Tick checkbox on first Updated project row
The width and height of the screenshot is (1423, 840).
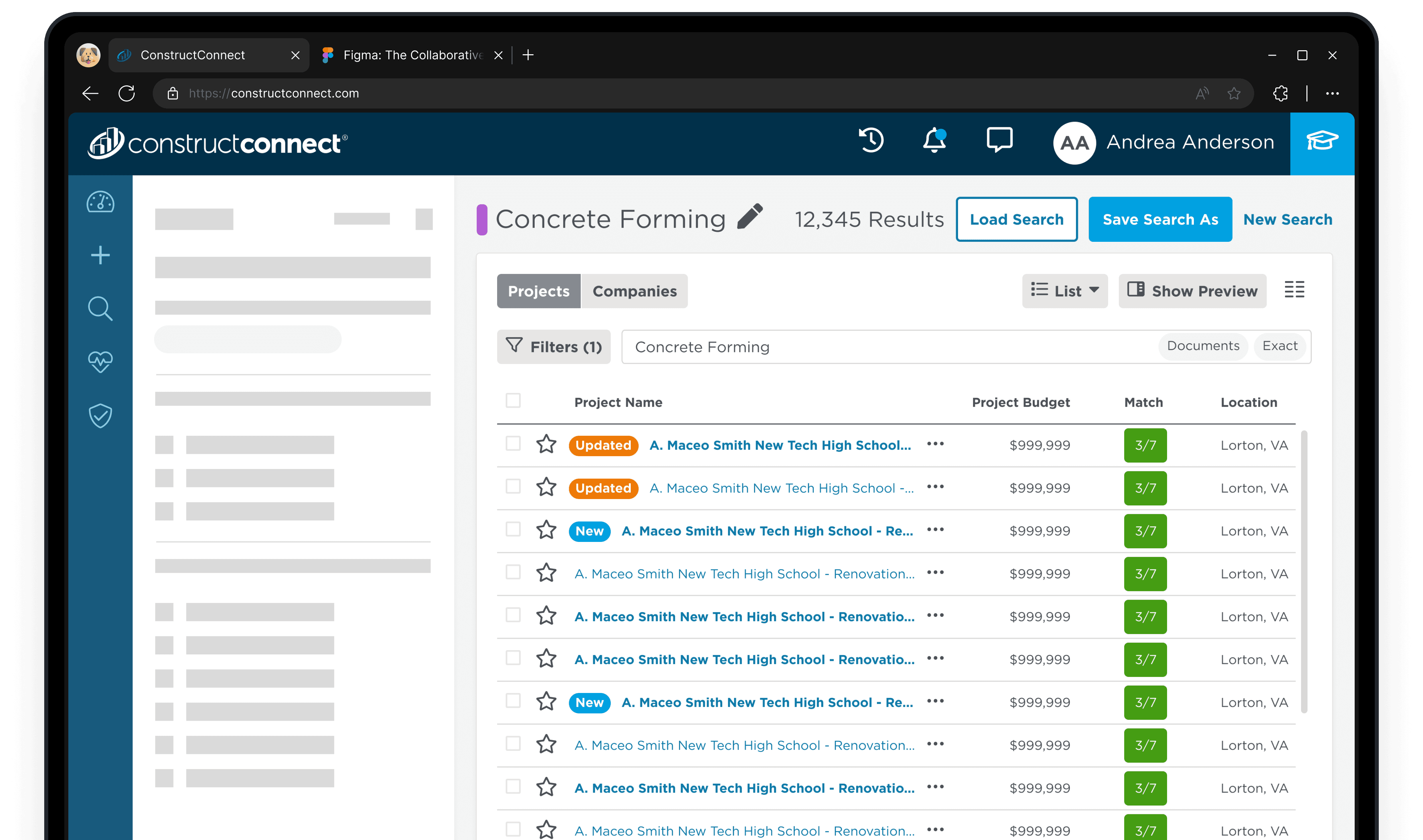[x=513, y=443]
